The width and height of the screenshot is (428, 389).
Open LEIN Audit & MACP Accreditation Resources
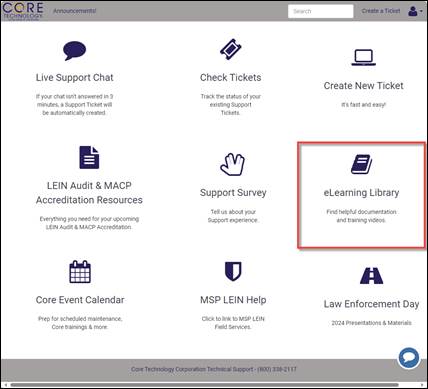89,193
